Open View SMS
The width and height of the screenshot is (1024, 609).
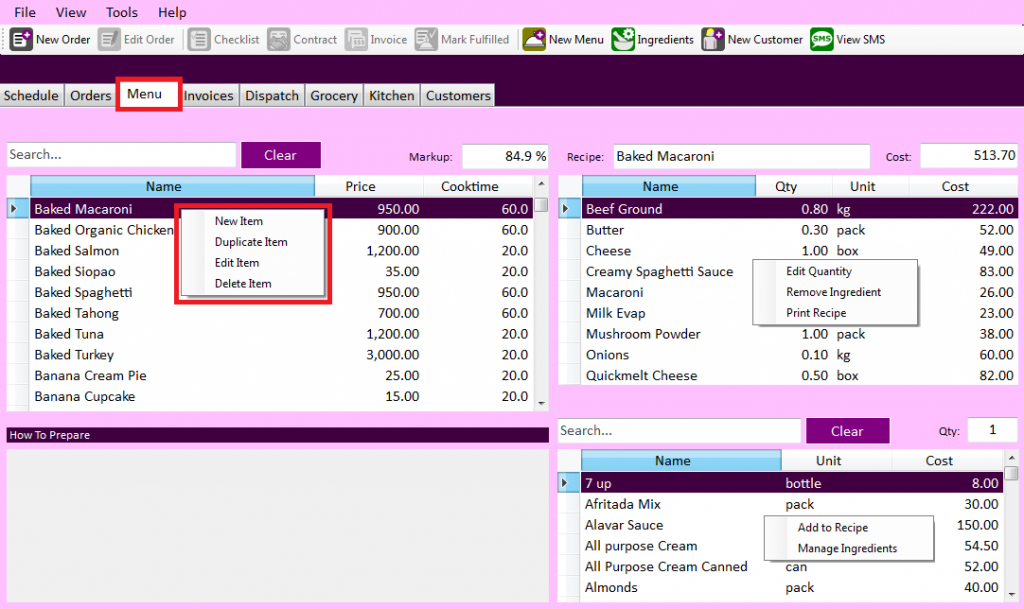tap(848, 39)
